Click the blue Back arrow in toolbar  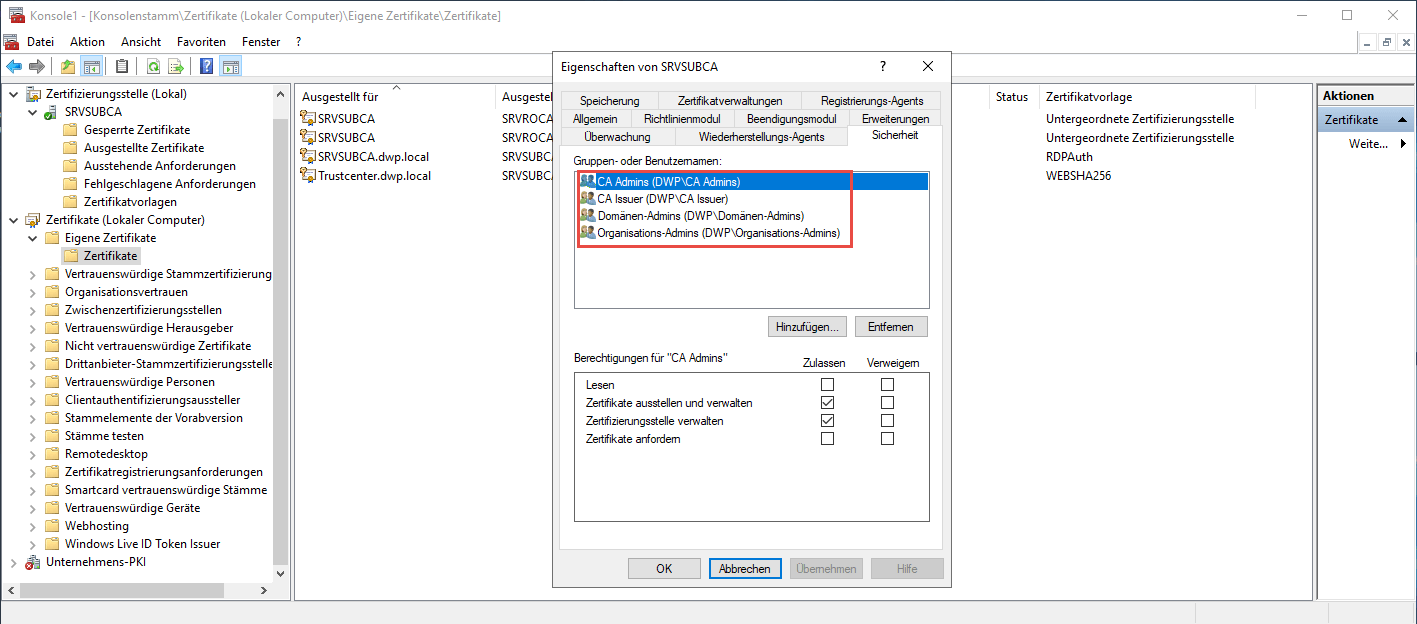point(14,67)
